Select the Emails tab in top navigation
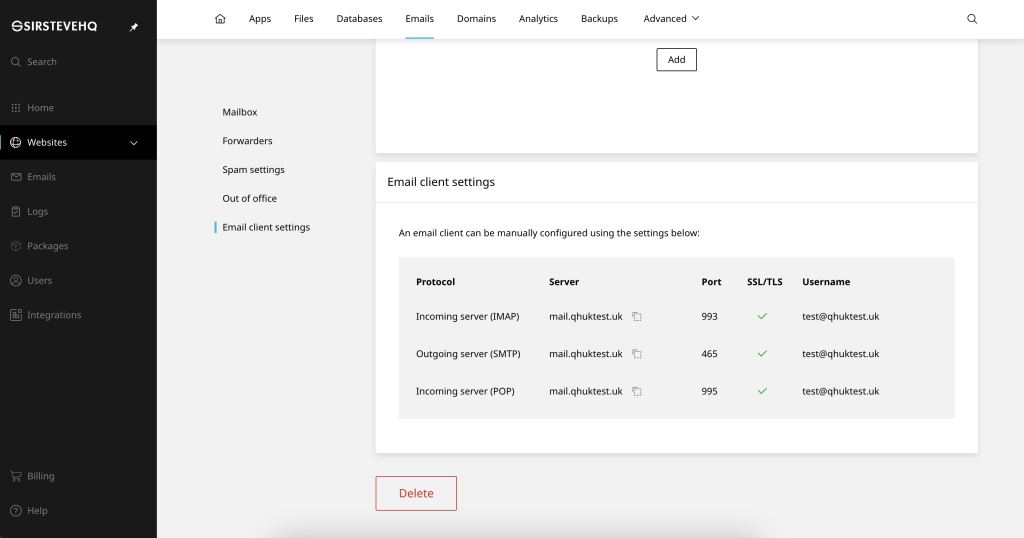This screenshot has height=538, width=1024. point(419,18)
